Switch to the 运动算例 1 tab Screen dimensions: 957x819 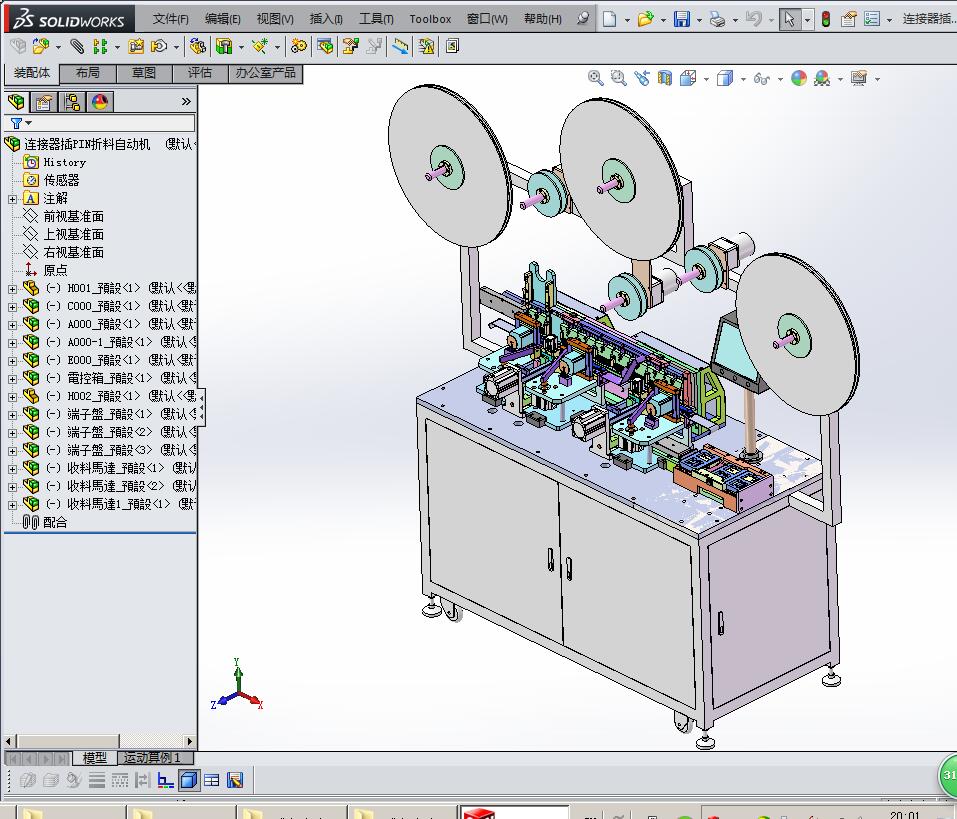[152, 757]
